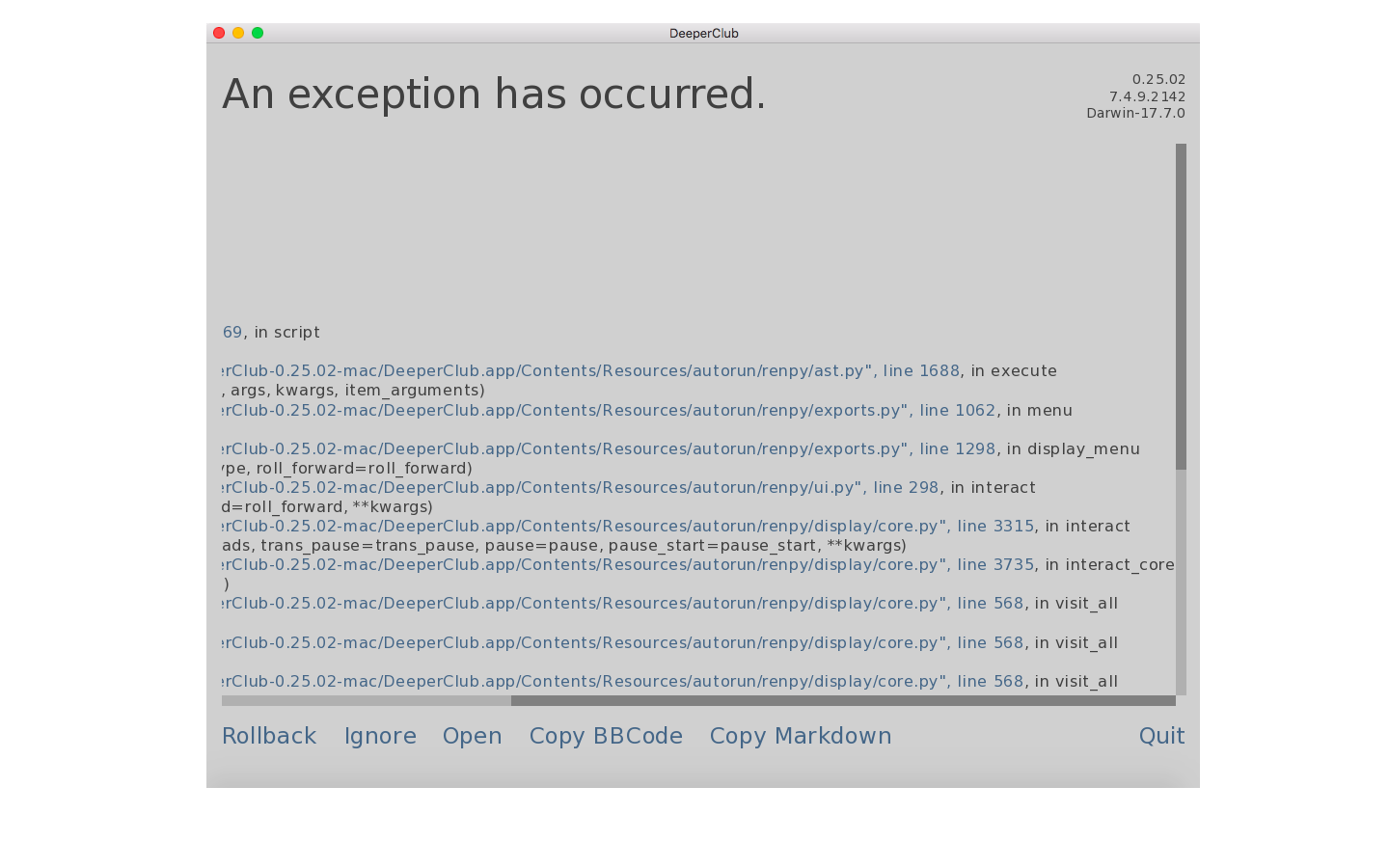Image resolution: width=1389 pixels, height=868 pixels.
Task: Click the vertical scrollbar track below thumb
Action: [1181, 583]
